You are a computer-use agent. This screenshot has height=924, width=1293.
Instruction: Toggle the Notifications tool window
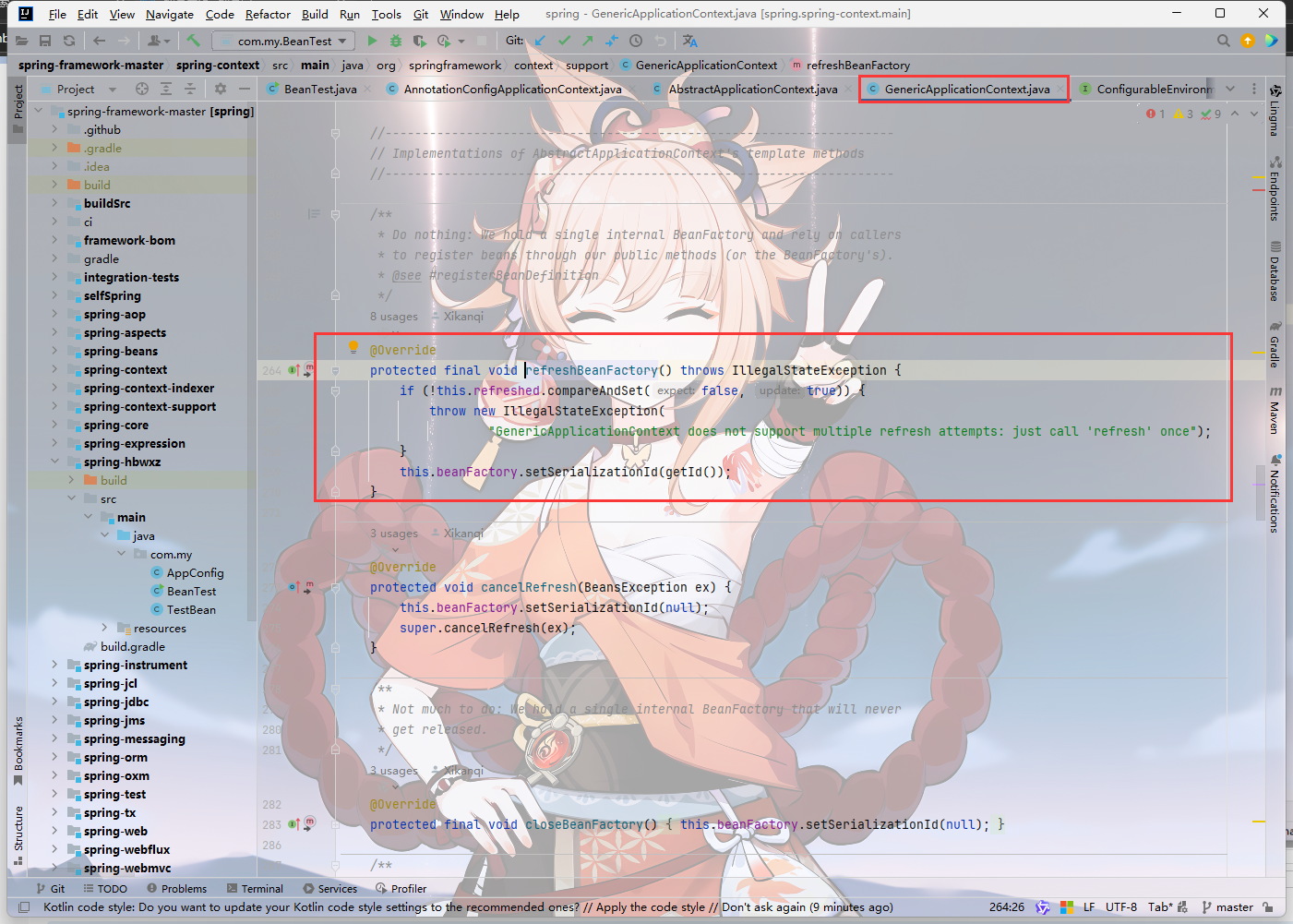[1275, 493]
